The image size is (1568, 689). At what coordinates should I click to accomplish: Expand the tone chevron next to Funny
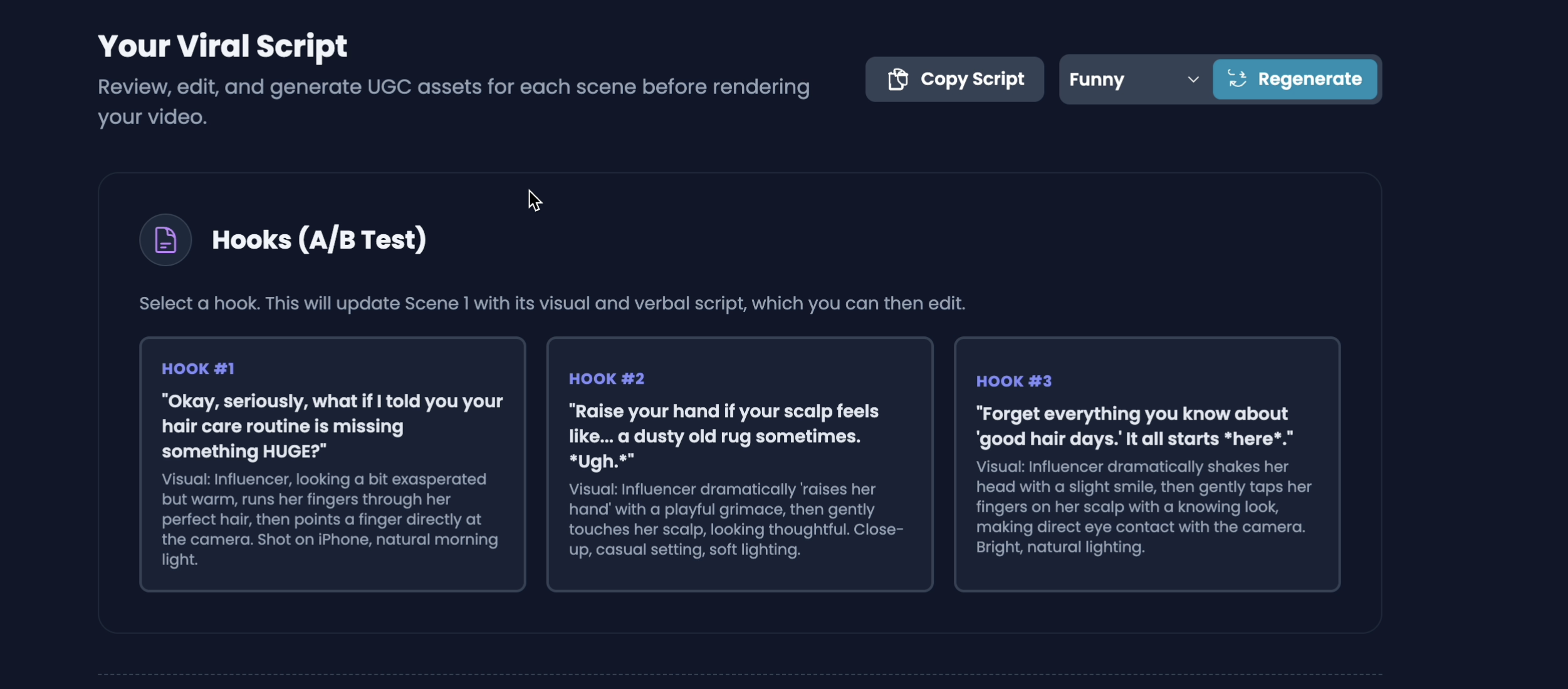[x=1193, y=80]
